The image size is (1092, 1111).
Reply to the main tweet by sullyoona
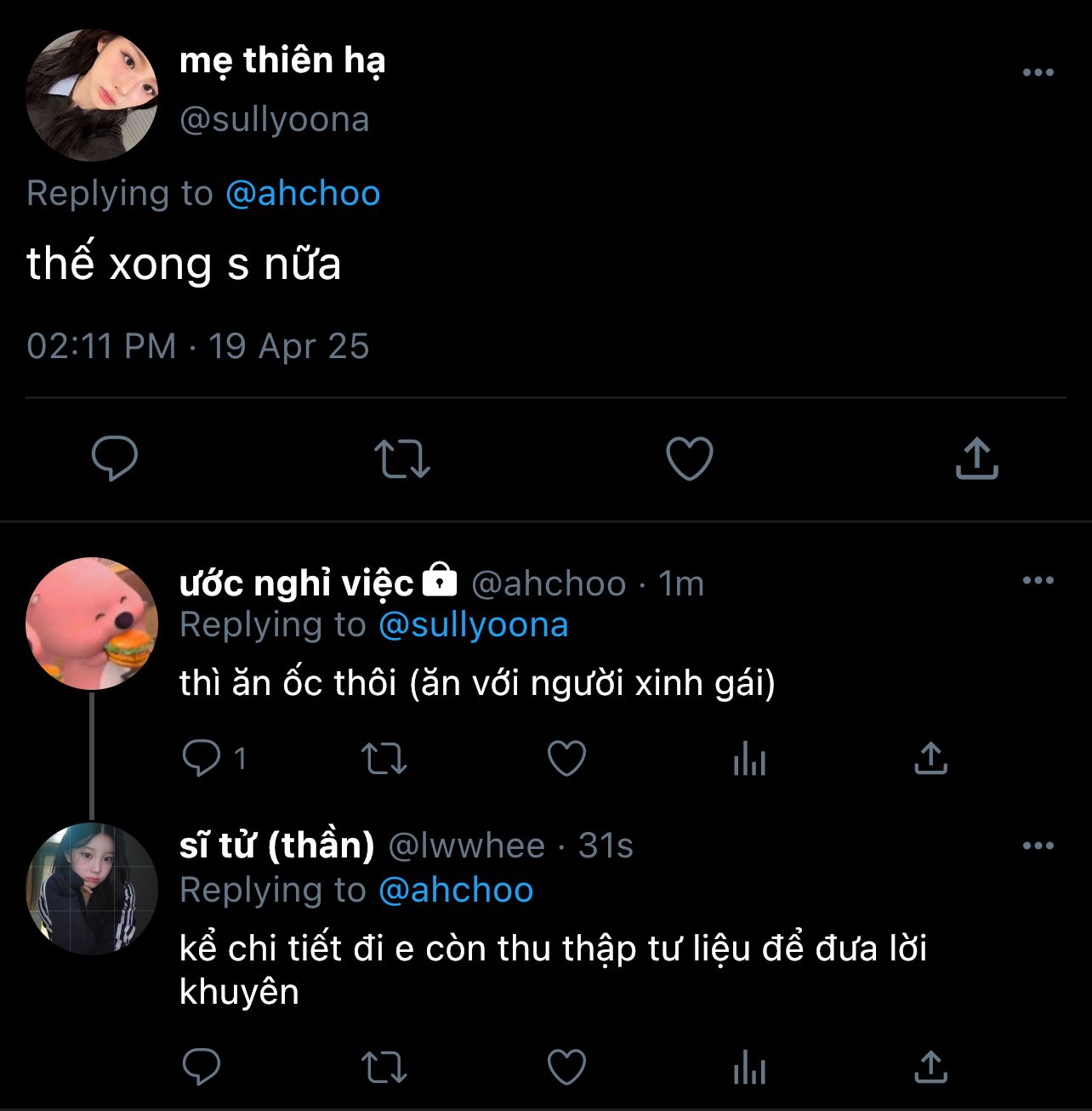pyautogui.click(x=115, y=459)
